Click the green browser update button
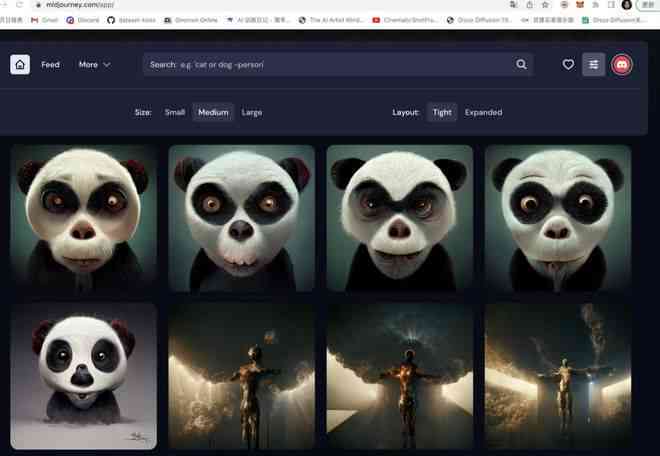 click(649, 5)
